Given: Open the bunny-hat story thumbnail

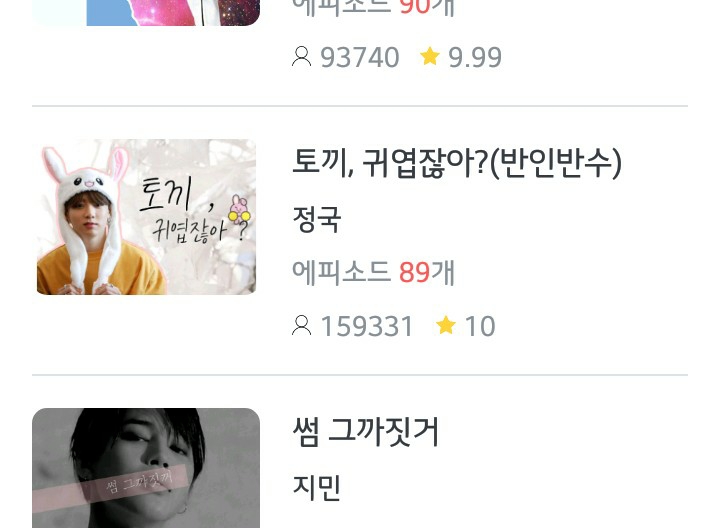Looking at the screenshot, I should [146, 217].
